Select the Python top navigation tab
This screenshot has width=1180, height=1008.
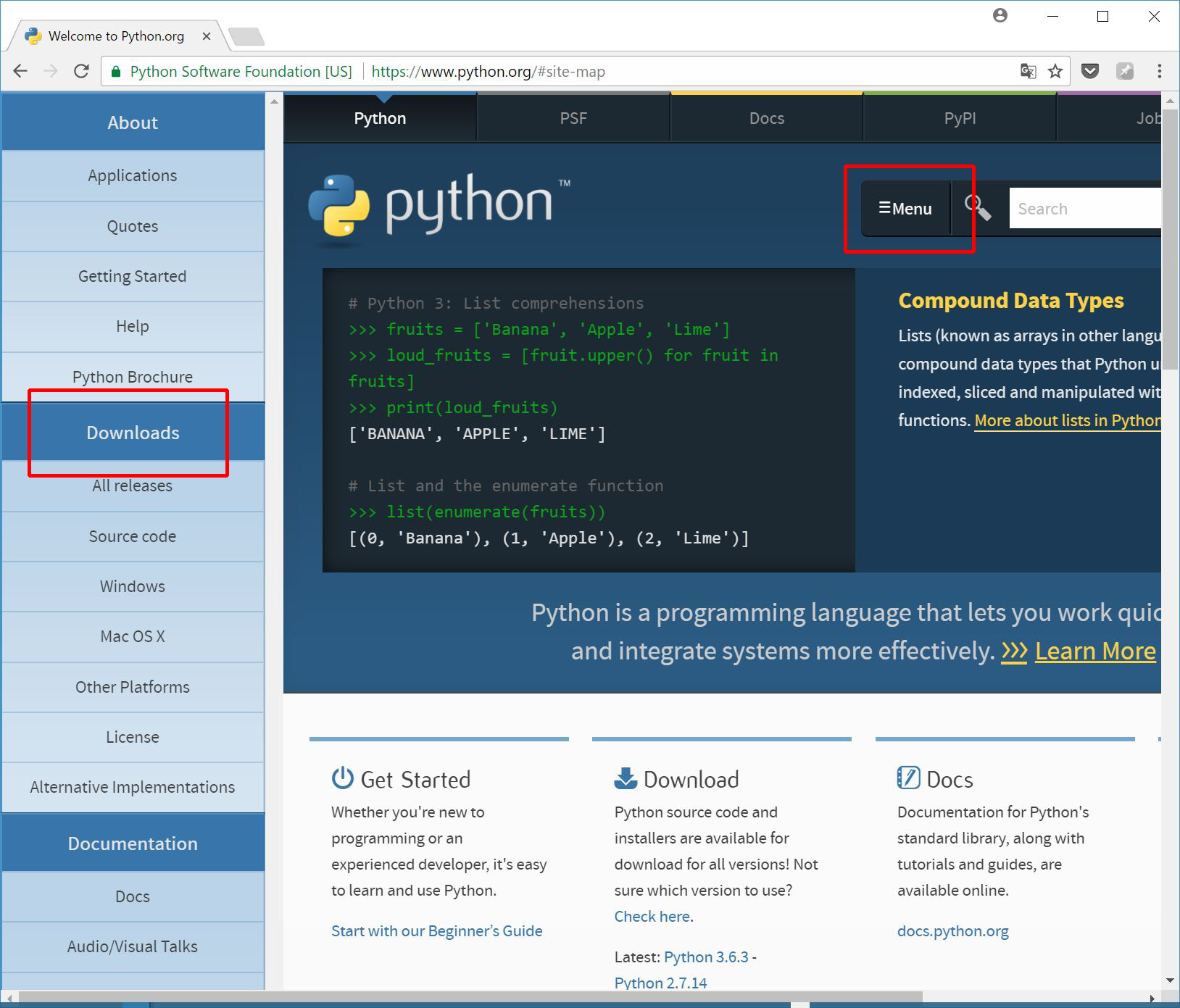coord(380,118)
